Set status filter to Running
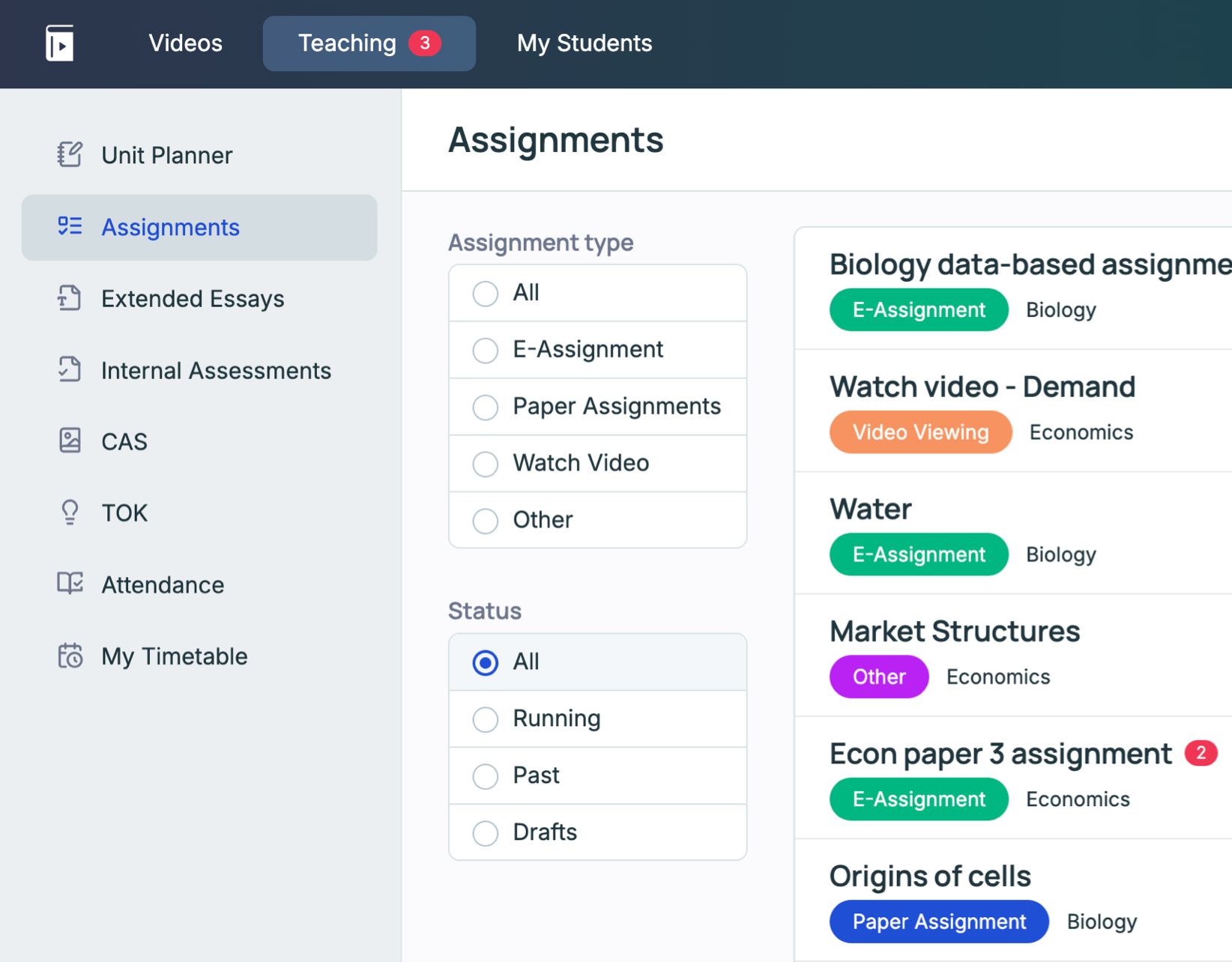 tap(486, 719)
